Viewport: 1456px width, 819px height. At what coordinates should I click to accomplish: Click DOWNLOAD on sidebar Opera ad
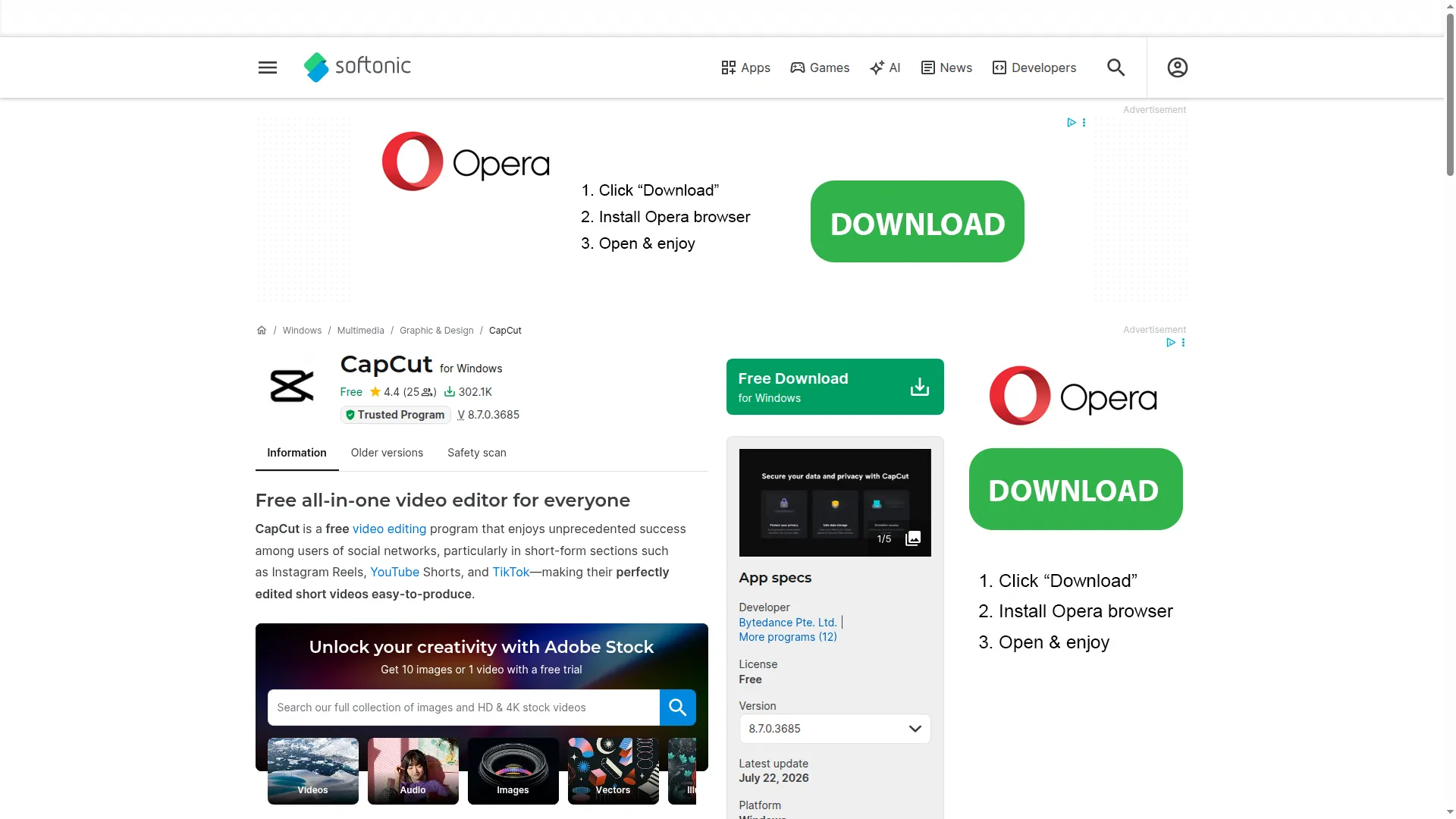(1075, 489)
